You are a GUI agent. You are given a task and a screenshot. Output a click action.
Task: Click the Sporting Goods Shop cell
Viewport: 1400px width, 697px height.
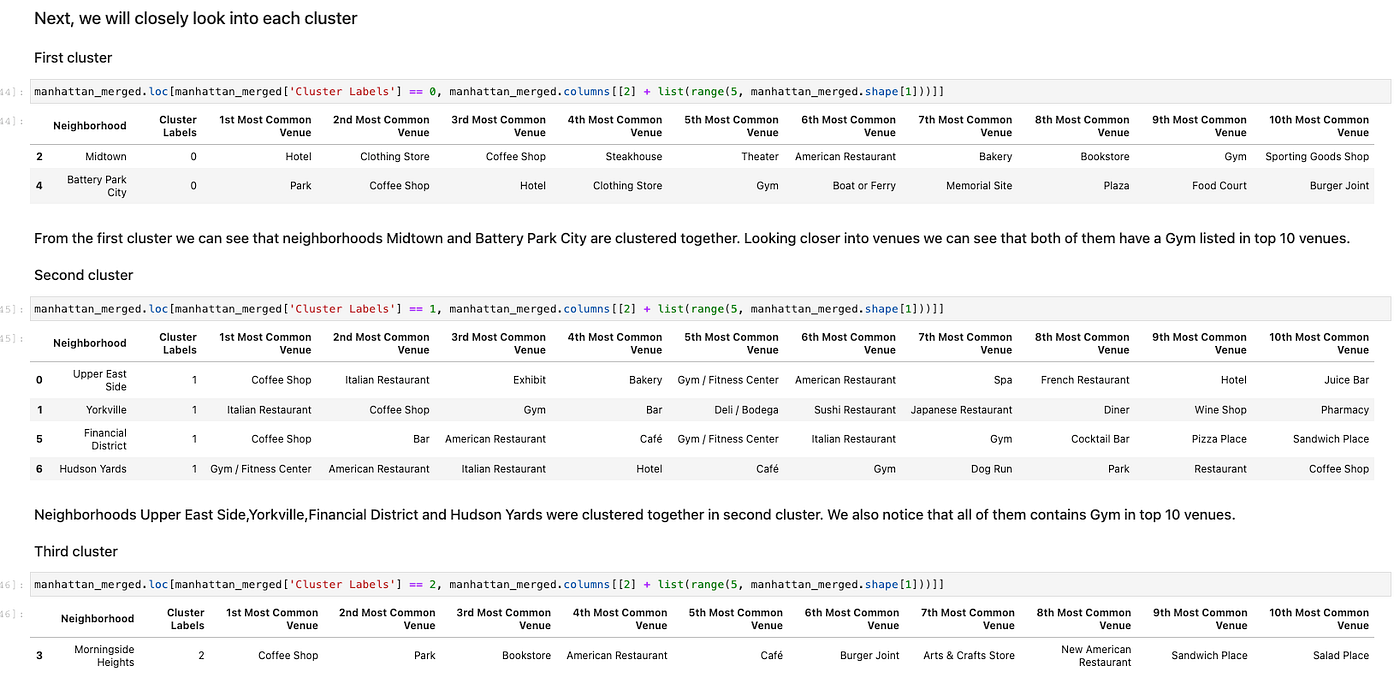tap(1317, 157)
